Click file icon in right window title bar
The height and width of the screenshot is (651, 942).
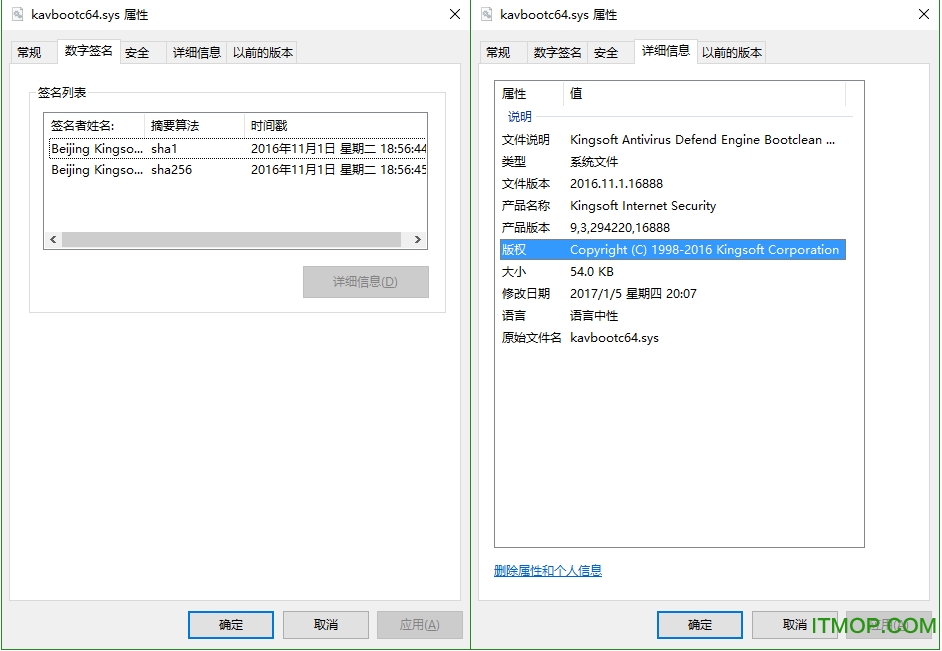(x=487, y=14)
